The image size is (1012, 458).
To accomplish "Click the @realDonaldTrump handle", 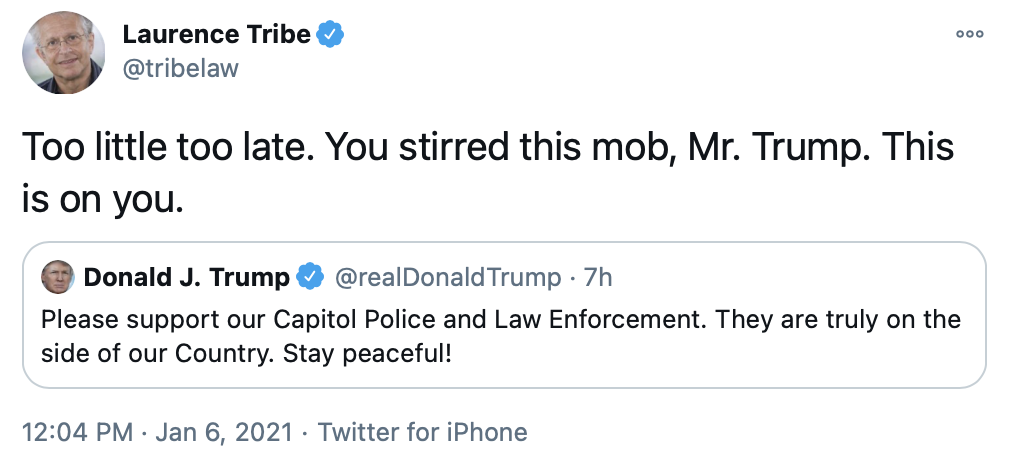I will [445, 277].
